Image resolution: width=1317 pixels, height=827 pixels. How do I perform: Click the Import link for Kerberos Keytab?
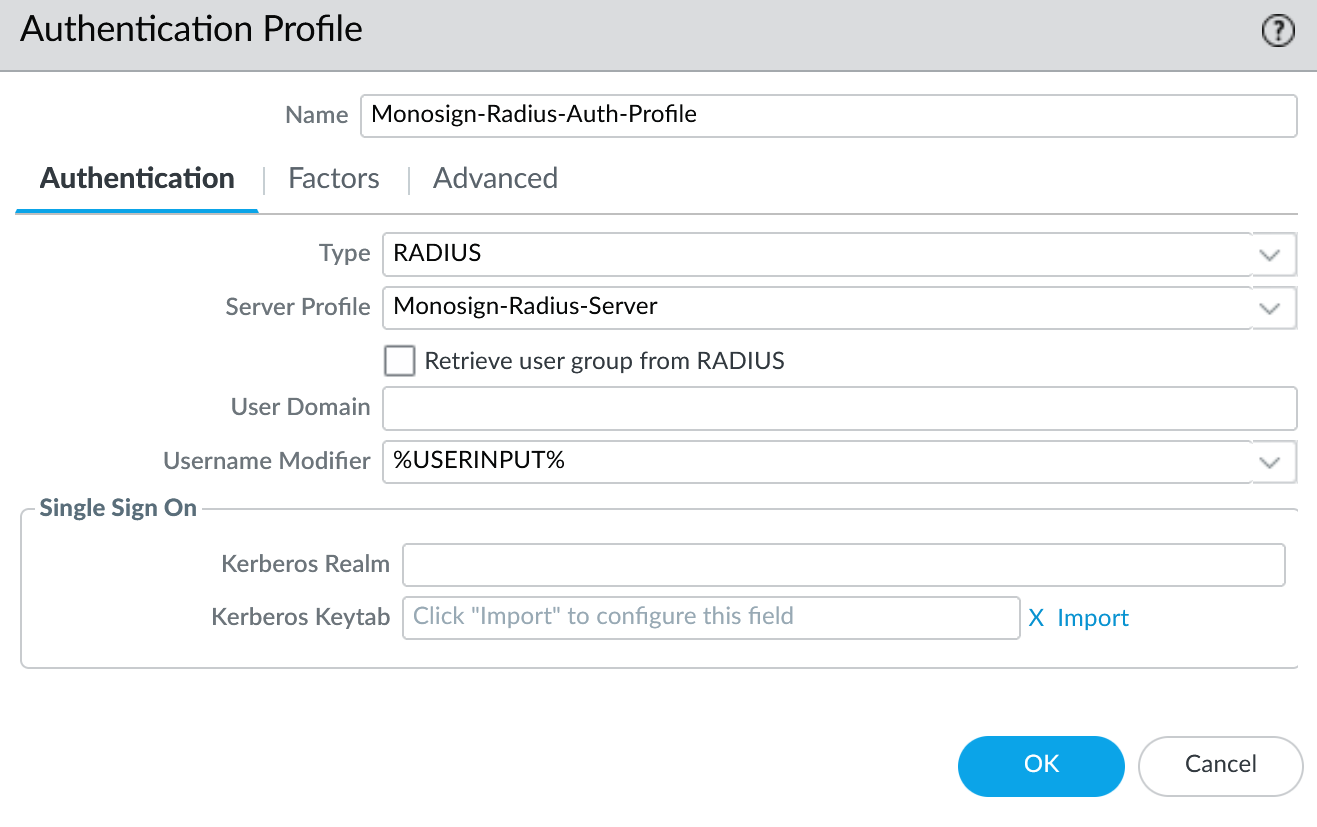[1092, 618]
